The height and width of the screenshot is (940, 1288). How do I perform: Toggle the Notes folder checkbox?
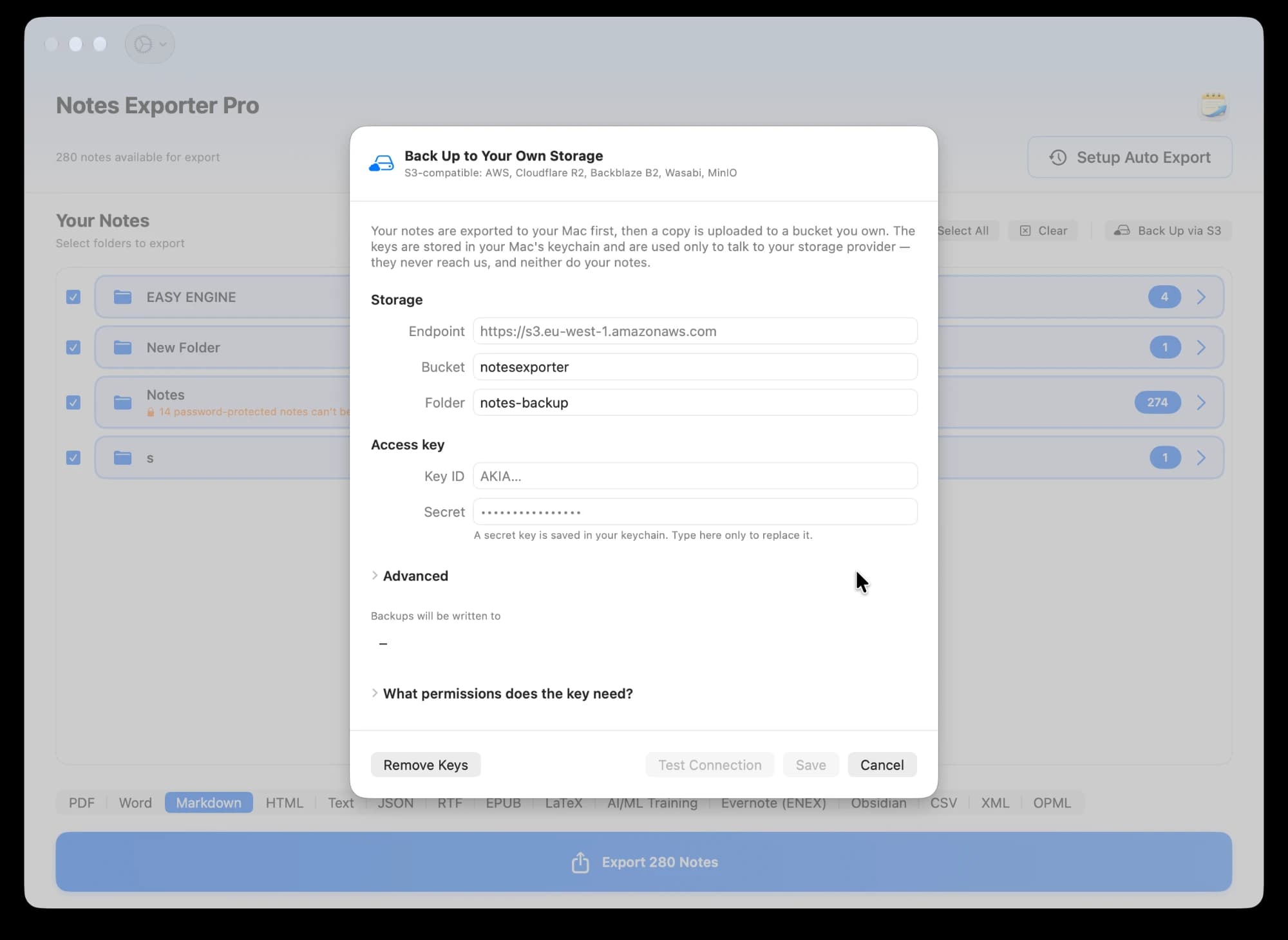click(73, 402)
